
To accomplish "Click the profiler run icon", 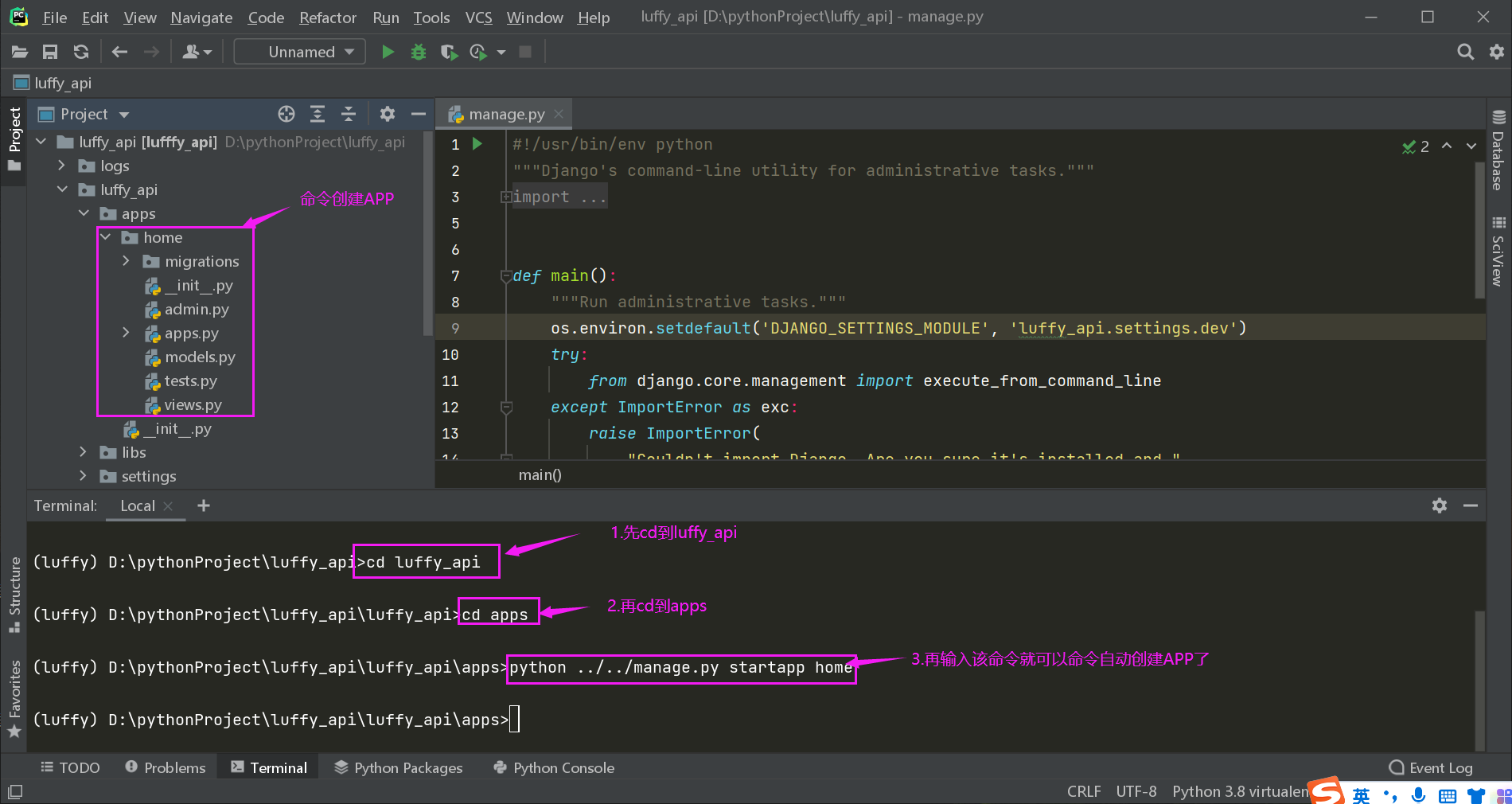I will click(x=478, y=52).
